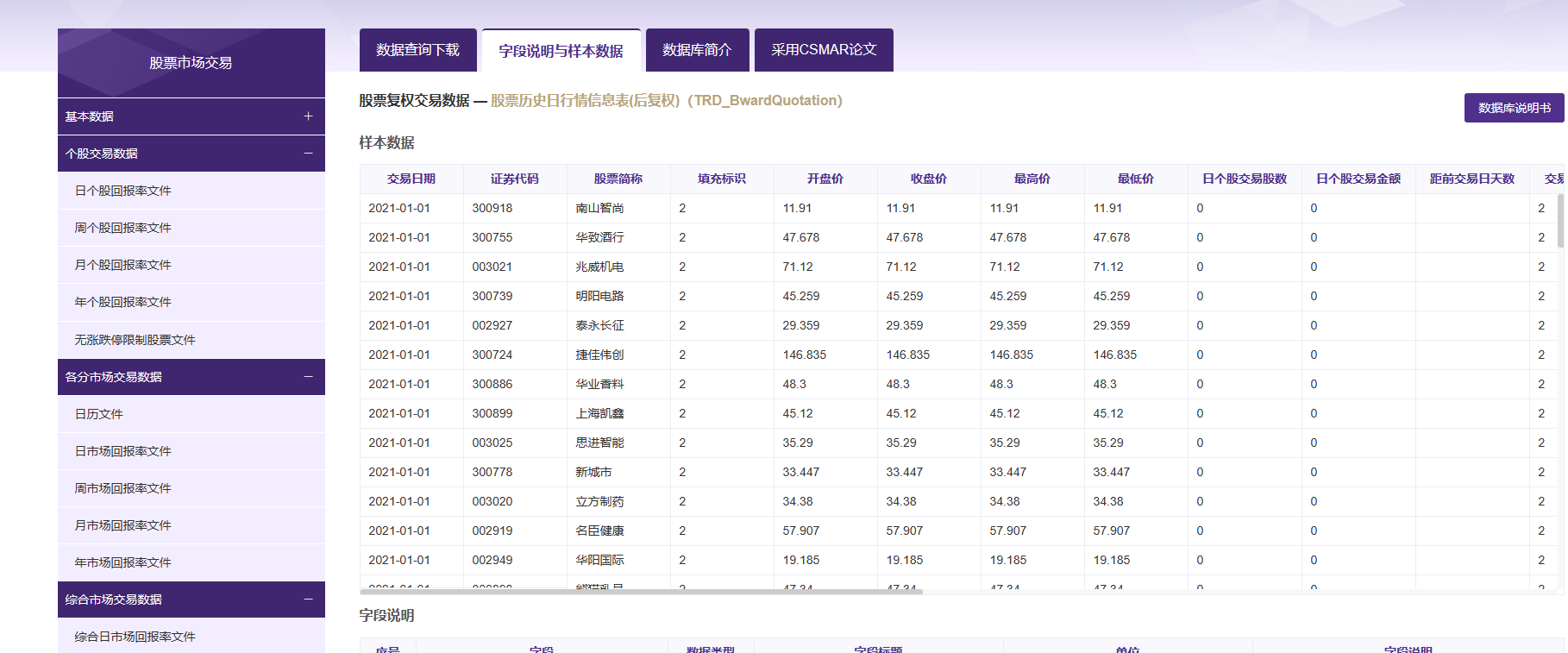Image resolution: width=1568 pixels, height=653 pixels.
Task: Click the 思进智能 stock name cell
Action: pos(618,443)
